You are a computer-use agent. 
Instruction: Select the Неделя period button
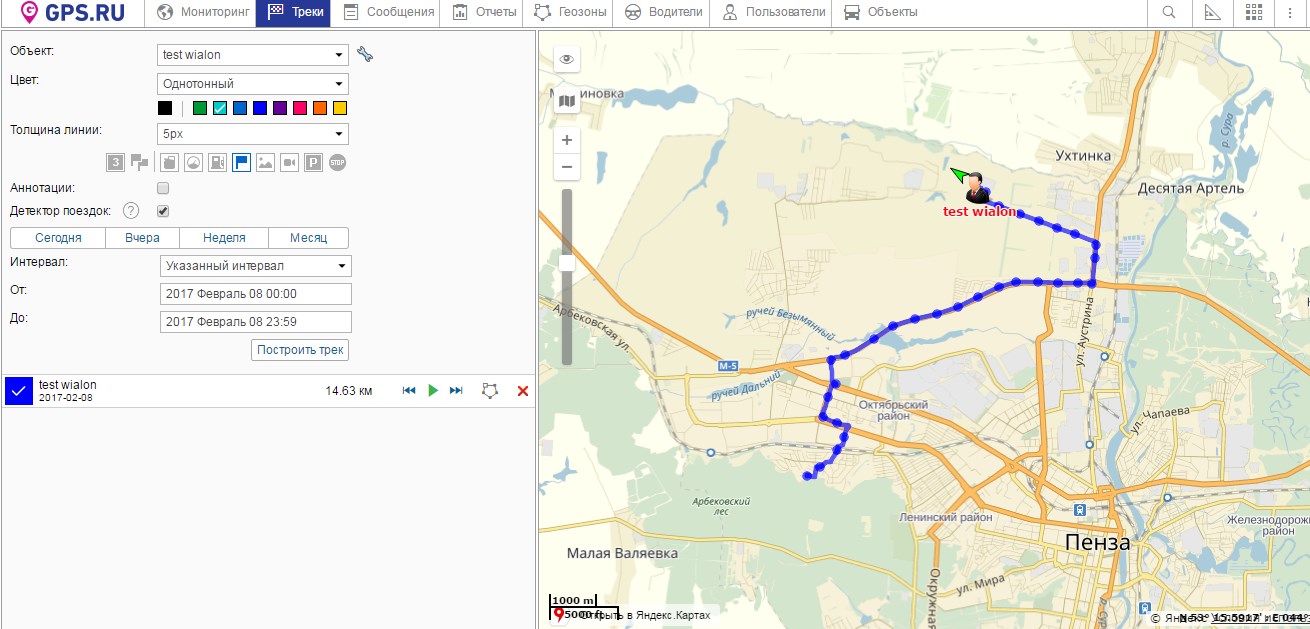(224, 238)
